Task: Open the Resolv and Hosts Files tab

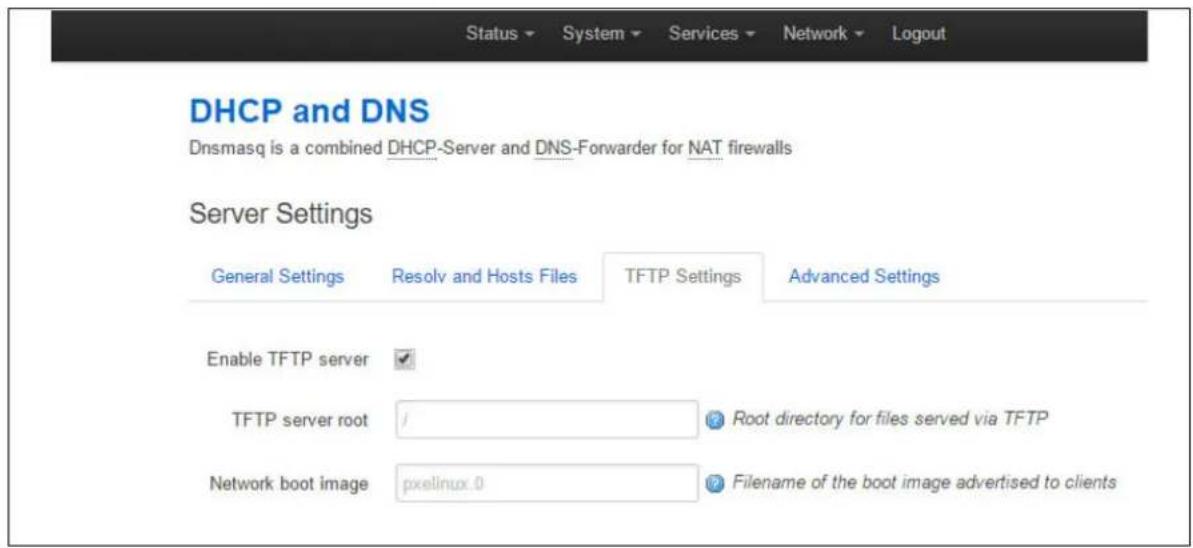Action: pos(484,276)
